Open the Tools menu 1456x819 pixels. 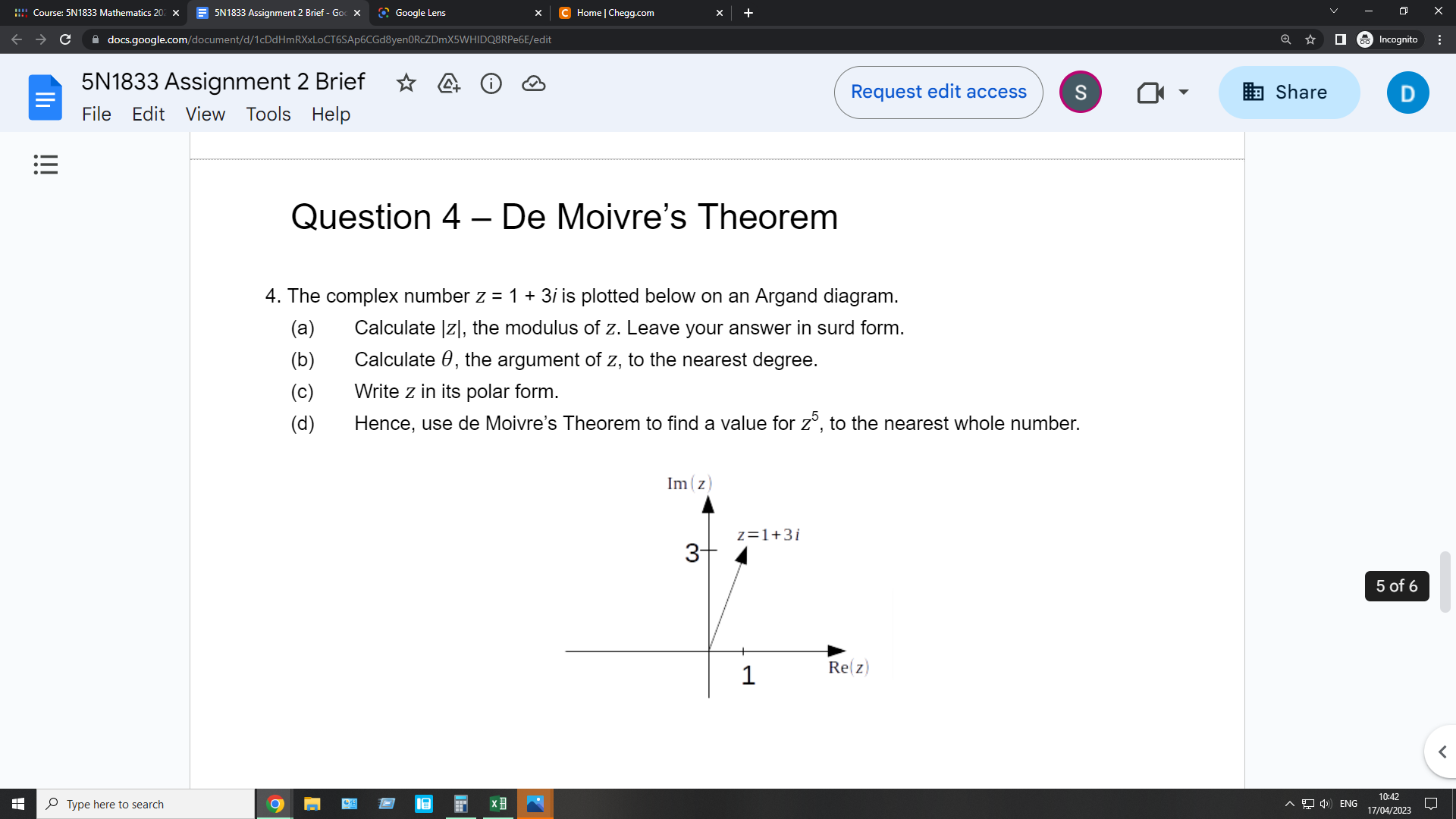point(268,115)
